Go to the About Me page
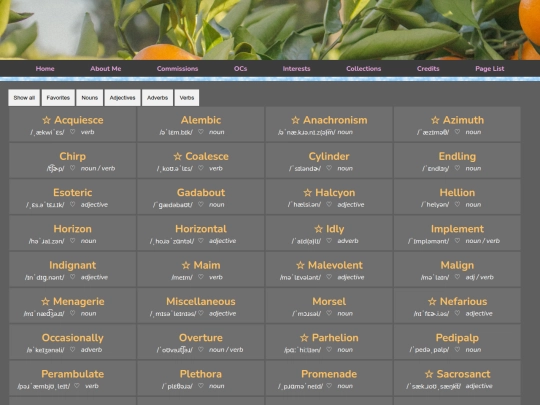The width and height of the screenshot is (540, 405). point(106,69)
